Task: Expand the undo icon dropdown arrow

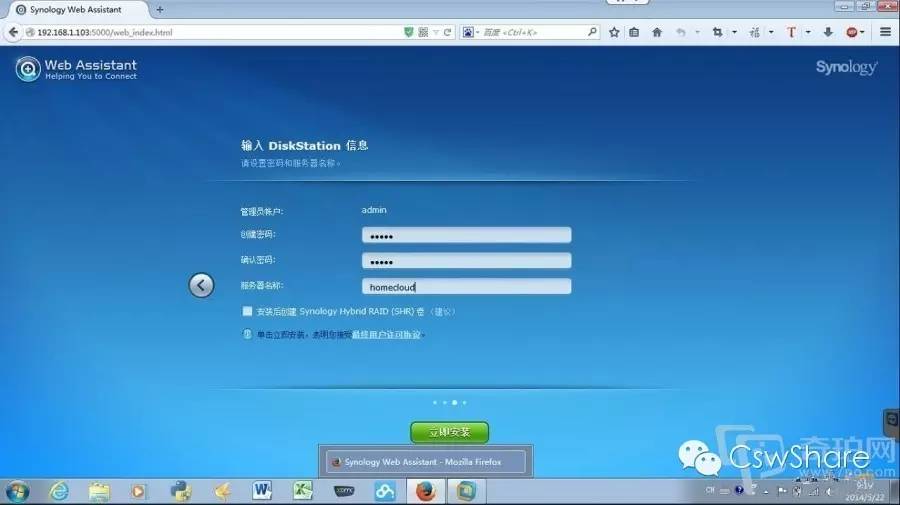Action: (697, 32)
